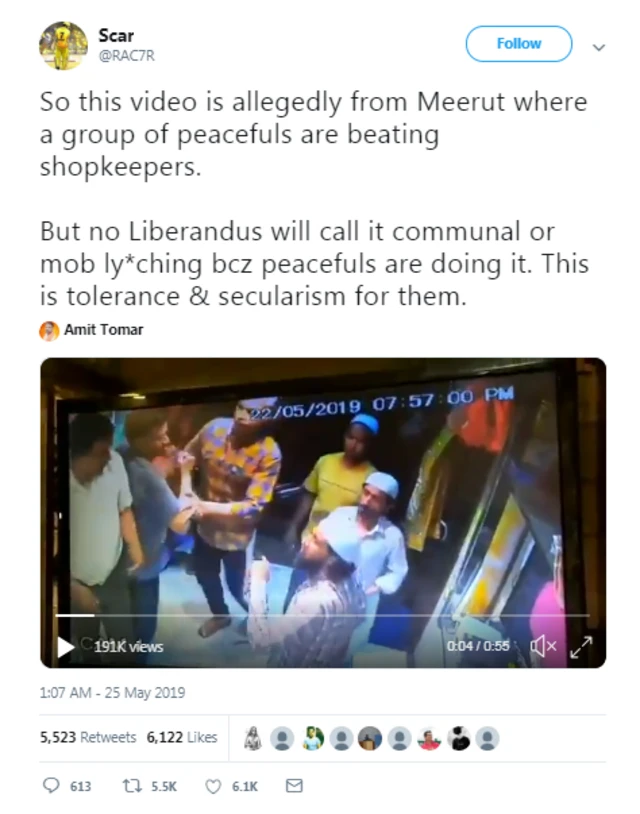
Task: Share via the envelope message icon
Action: tap(294, 785)
